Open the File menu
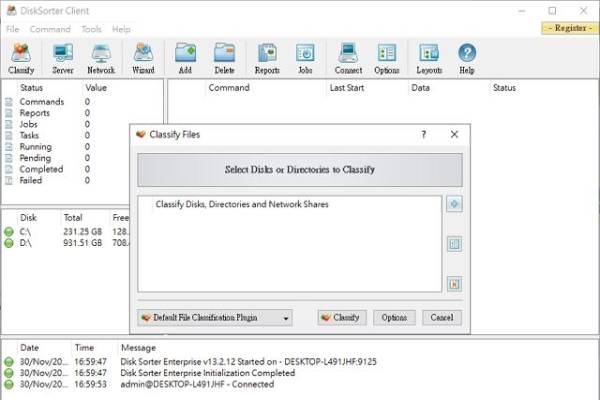 [13, 29]
